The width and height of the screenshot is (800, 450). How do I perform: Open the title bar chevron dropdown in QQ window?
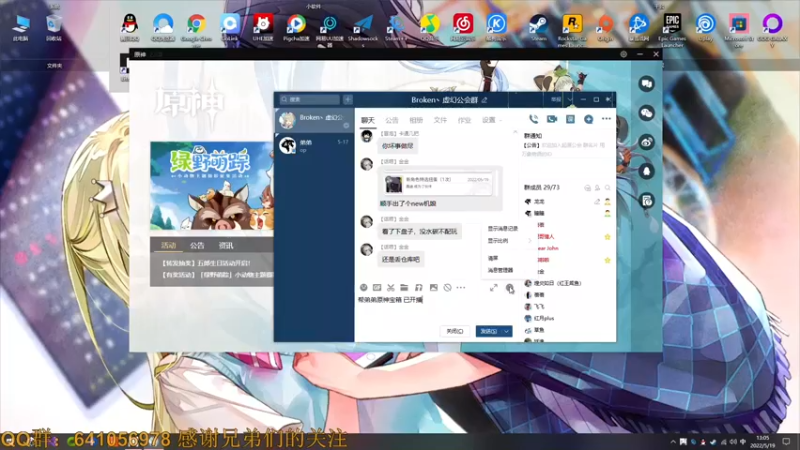569,99
